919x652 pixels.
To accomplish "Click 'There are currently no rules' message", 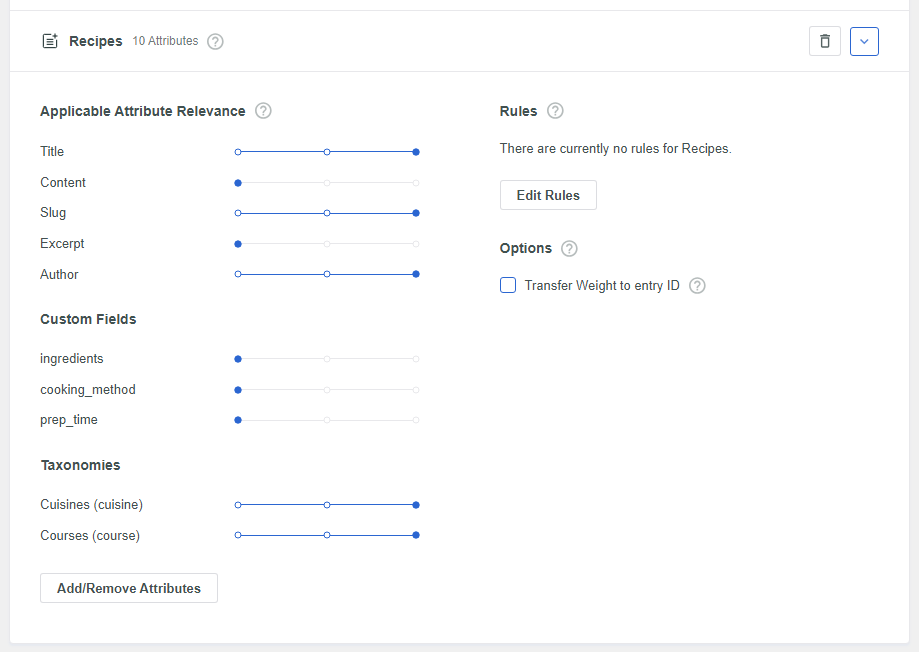I will click(x=615, y=149).
